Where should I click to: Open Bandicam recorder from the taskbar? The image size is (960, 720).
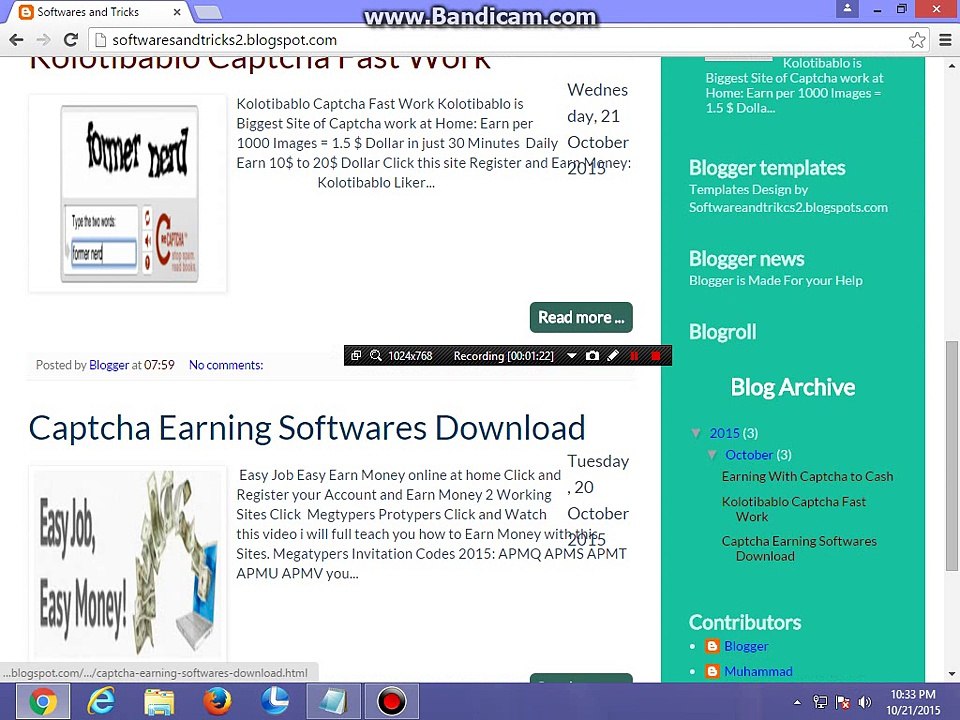click(392, 702)
